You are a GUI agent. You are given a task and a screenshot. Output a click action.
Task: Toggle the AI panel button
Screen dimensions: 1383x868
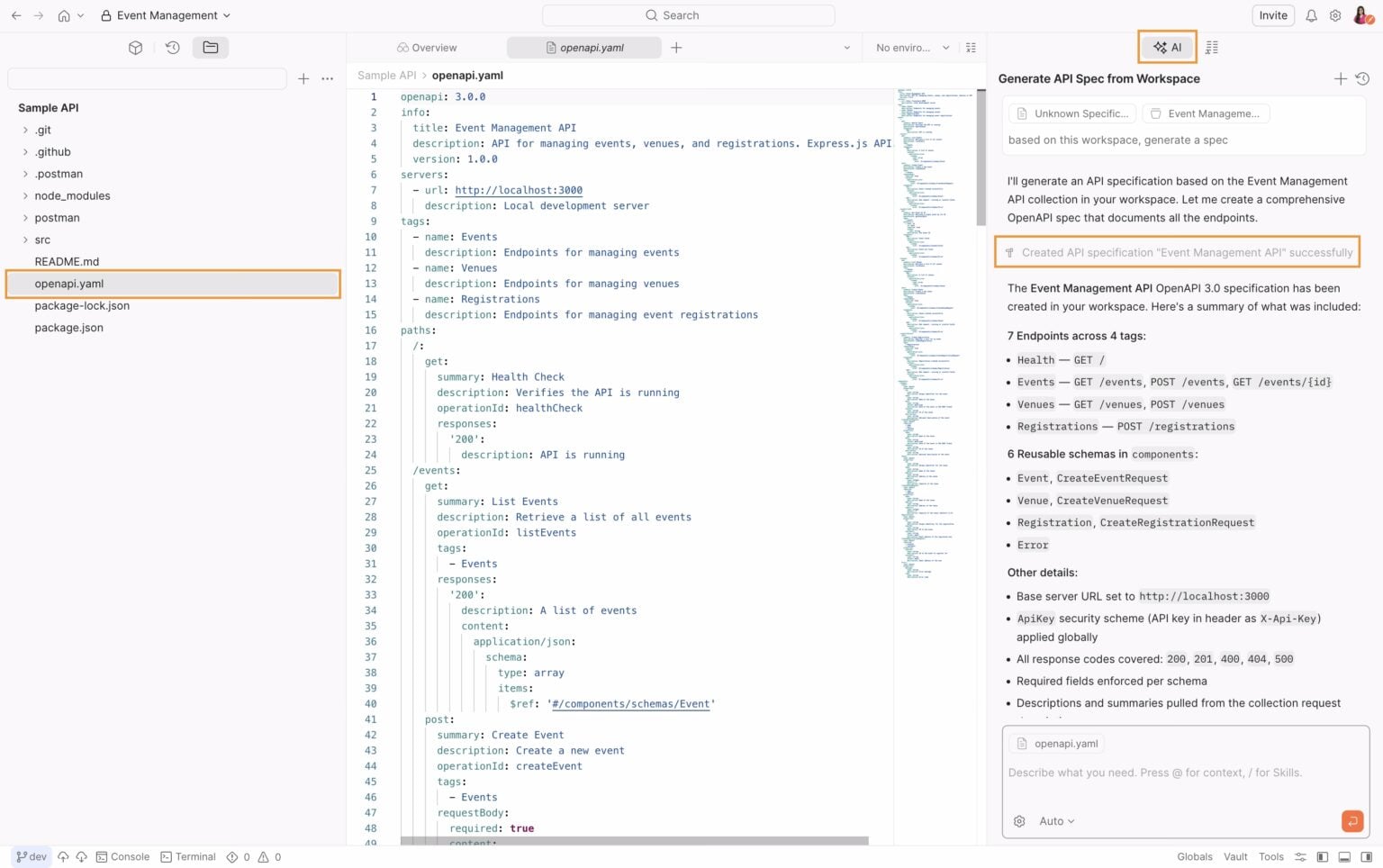pos(1167,47)
